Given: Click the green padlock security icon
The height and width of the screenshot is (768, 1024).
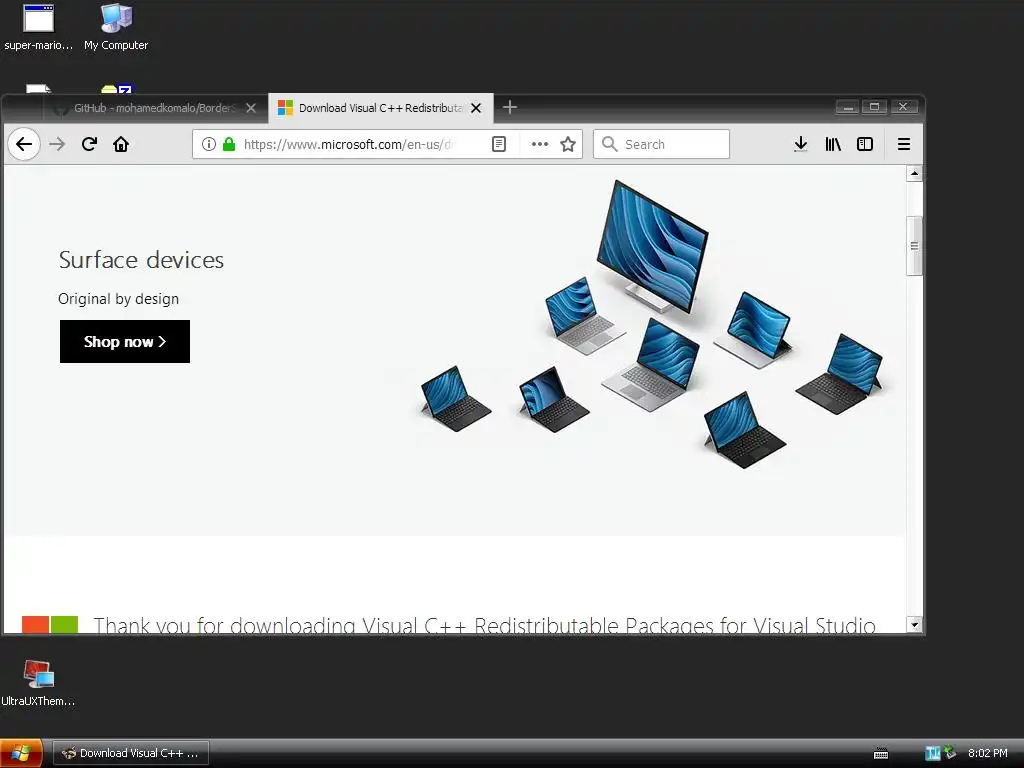Looking at the screenshot, I should (x=229, y=144).
